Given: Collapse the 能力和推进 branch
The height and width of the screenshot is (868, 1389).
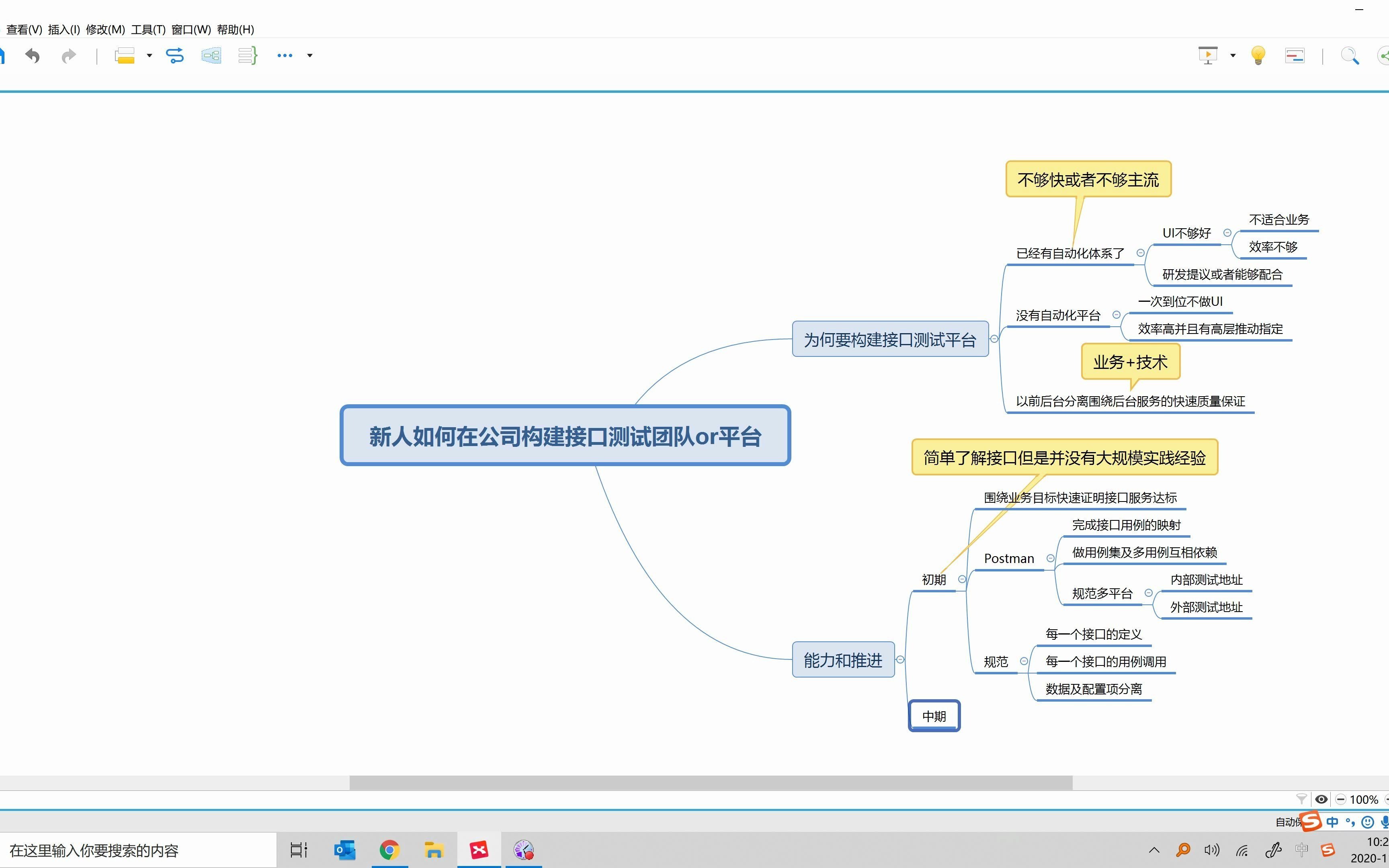Looking at the screenshot, I should (x=900, y=659).
